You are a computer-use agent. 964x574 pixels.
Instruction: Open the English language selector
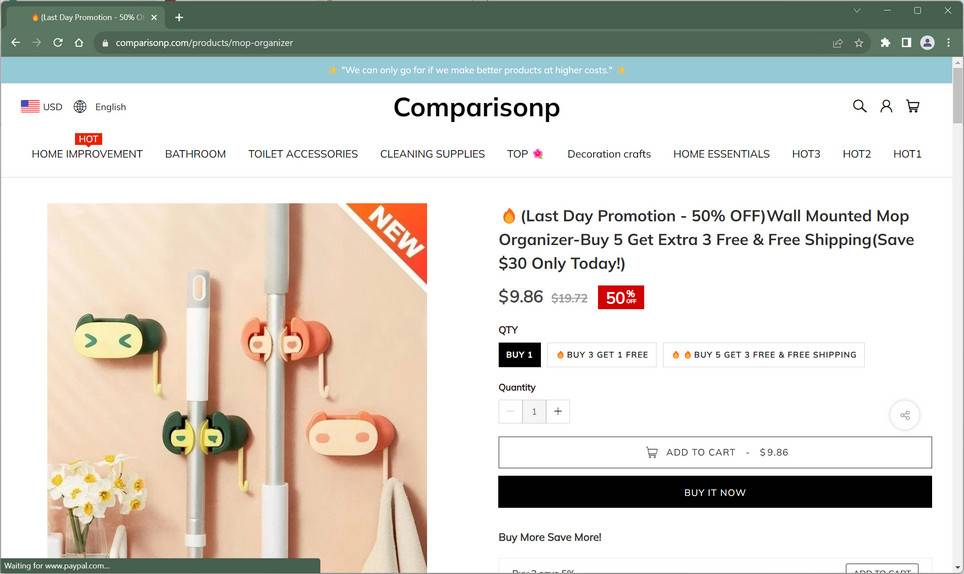(x=100, y=107)
